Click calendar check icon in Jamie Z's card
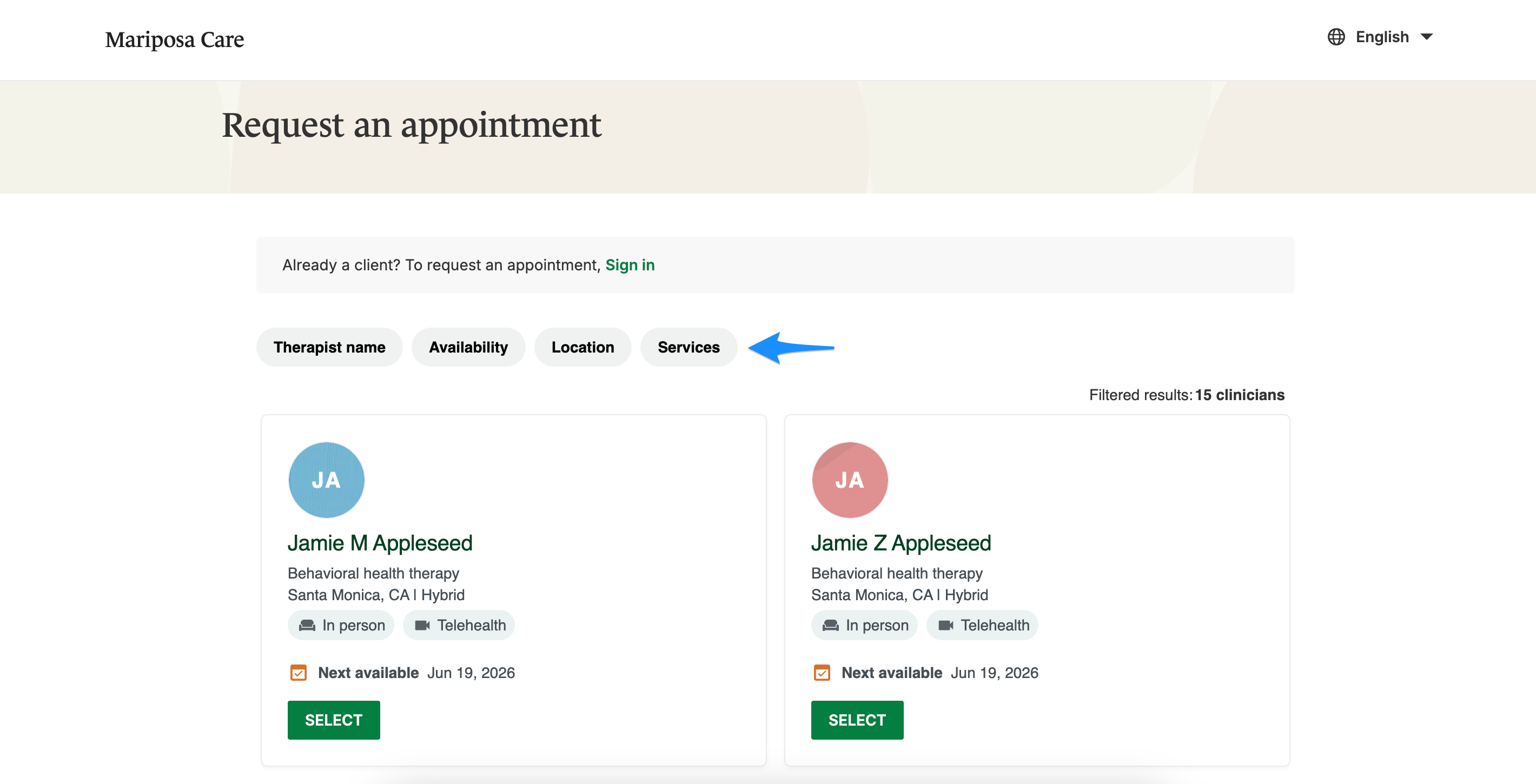 pos(822,673)
